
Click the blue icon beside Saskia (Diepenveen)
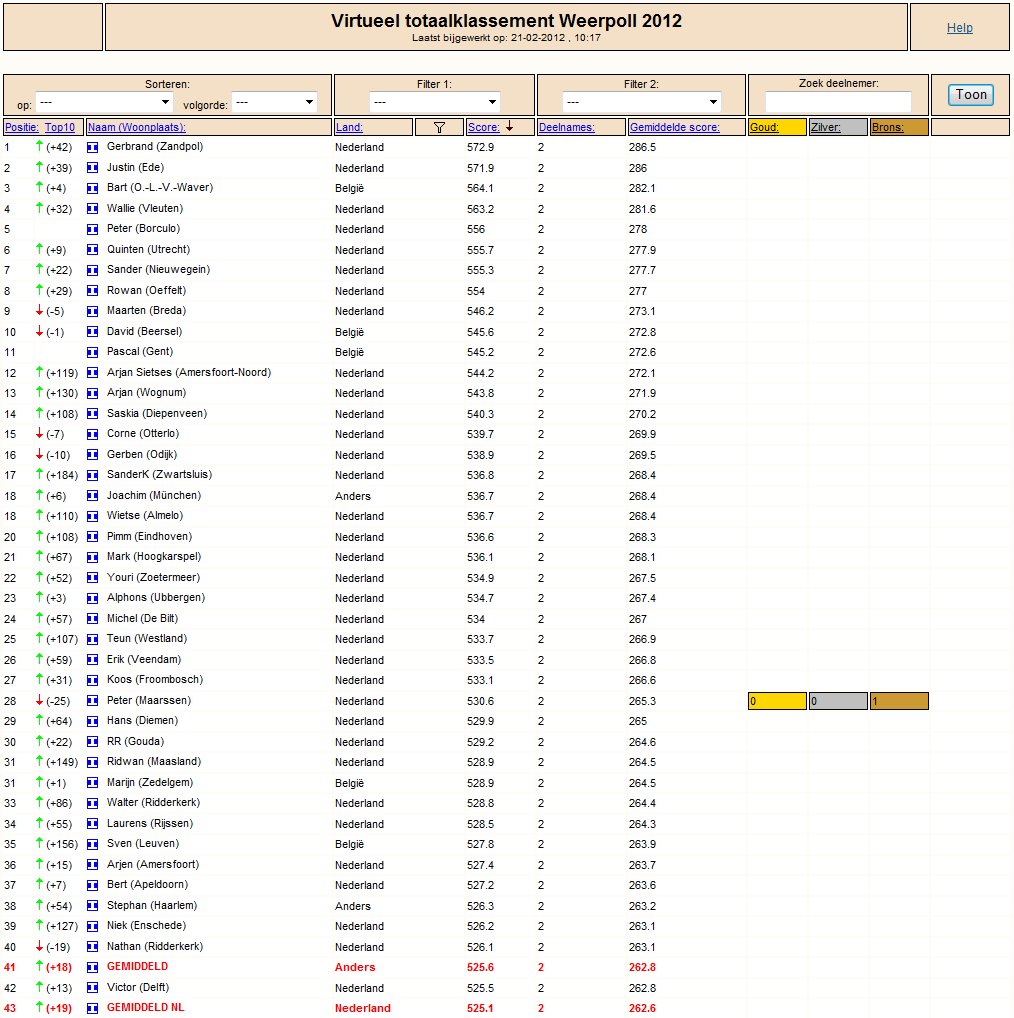coord(93,414)
